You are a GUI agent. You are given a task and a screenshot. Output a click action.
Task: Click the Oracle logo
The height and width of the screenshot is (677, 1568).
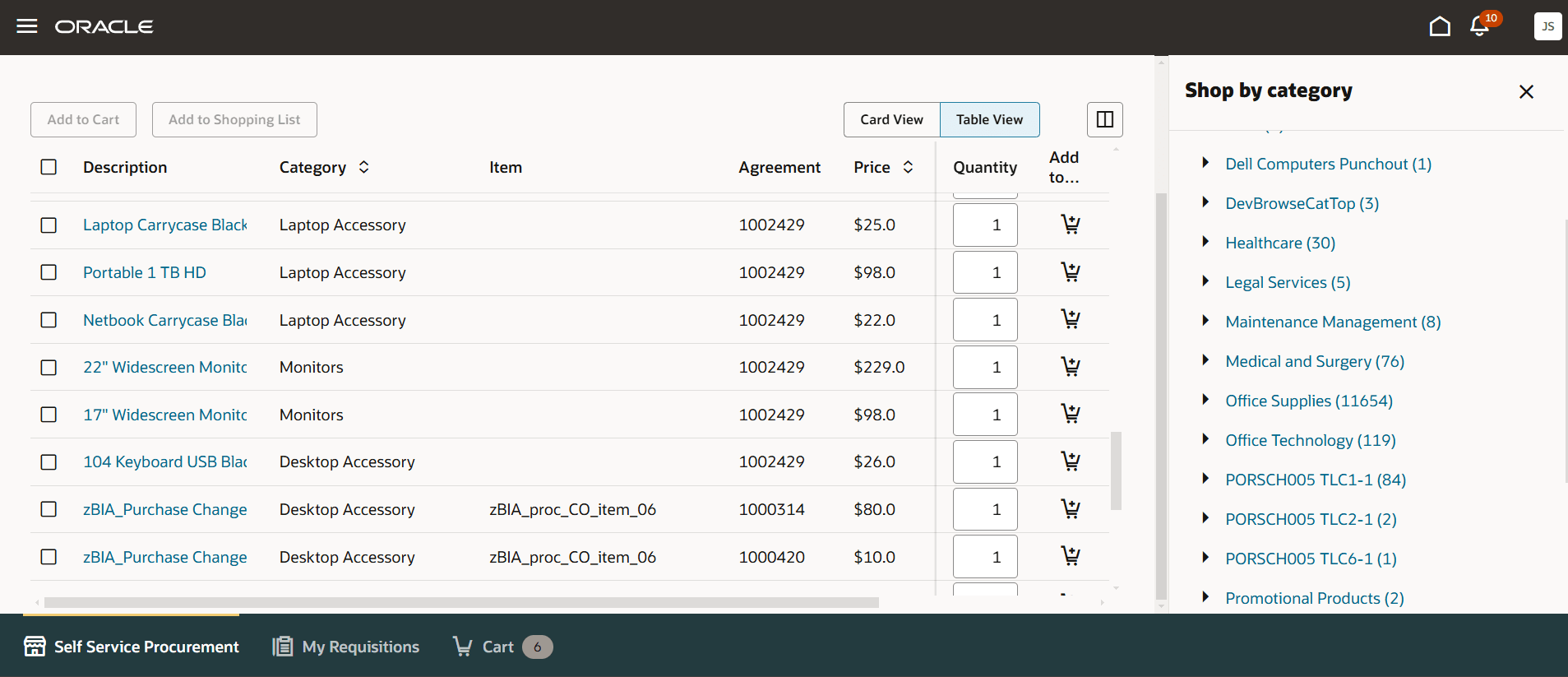tap(104, 27)
